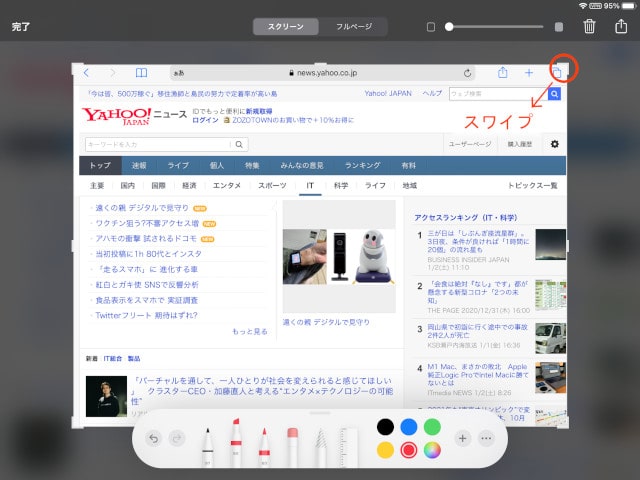Screen dimensions: 640x480
Task: Open the ellipsis more options in tool palette
Action: [486, 438]
